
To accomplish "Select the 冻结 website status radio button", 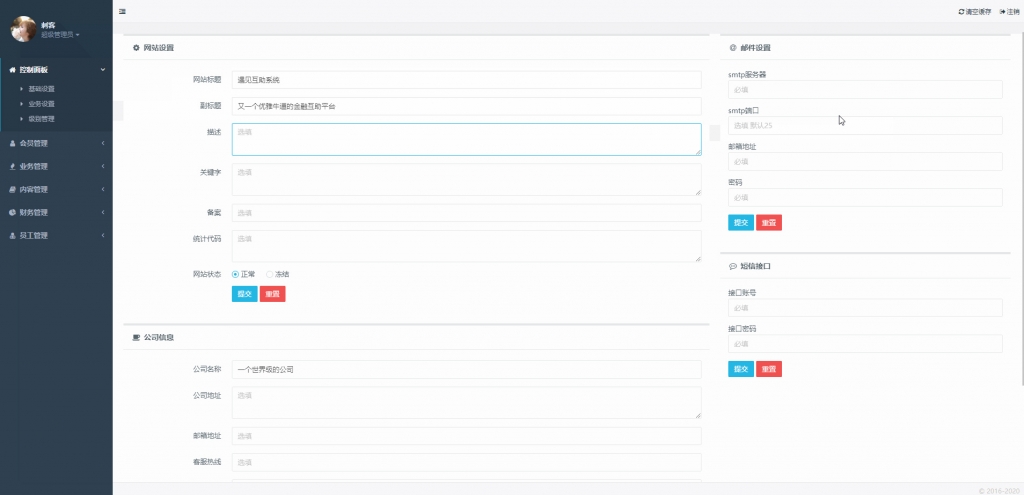I will pyautogui.click(x=269, y=274).
